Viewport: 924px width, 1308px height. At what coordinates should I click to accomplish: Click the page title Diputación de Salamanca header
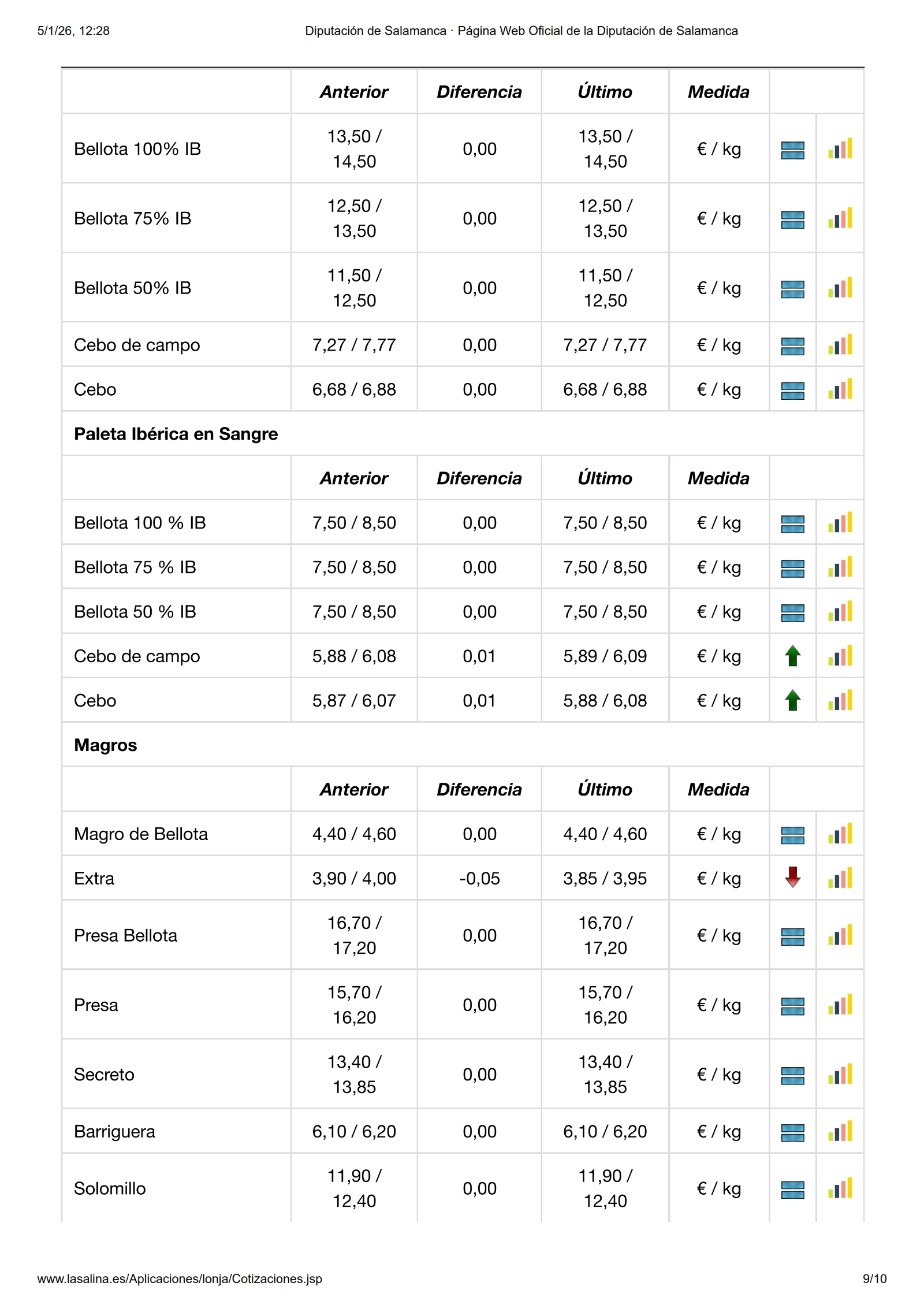pos(521,31)
